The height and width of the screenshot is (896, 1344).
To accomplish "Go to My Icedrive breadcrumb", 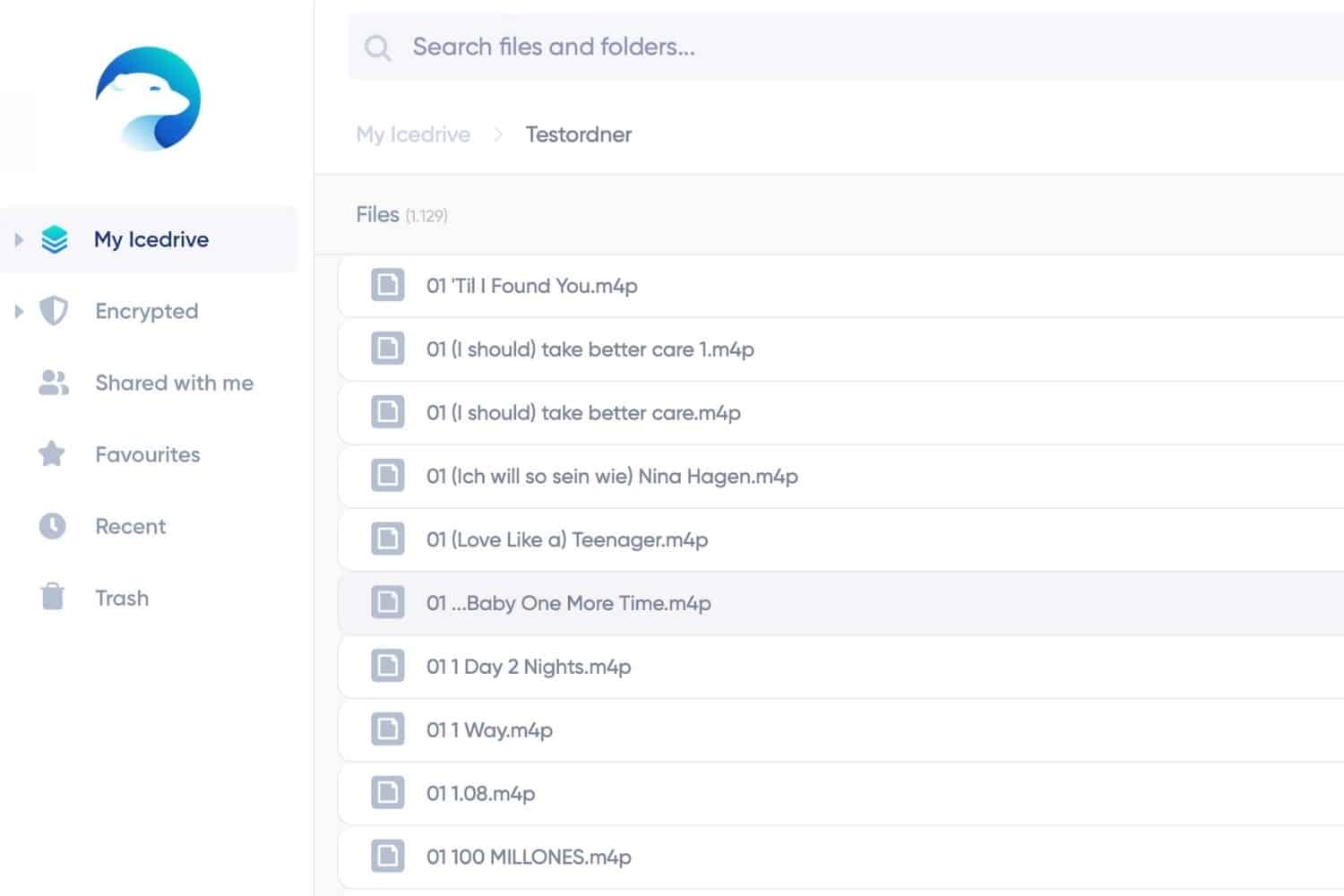I will pos(413,134).
